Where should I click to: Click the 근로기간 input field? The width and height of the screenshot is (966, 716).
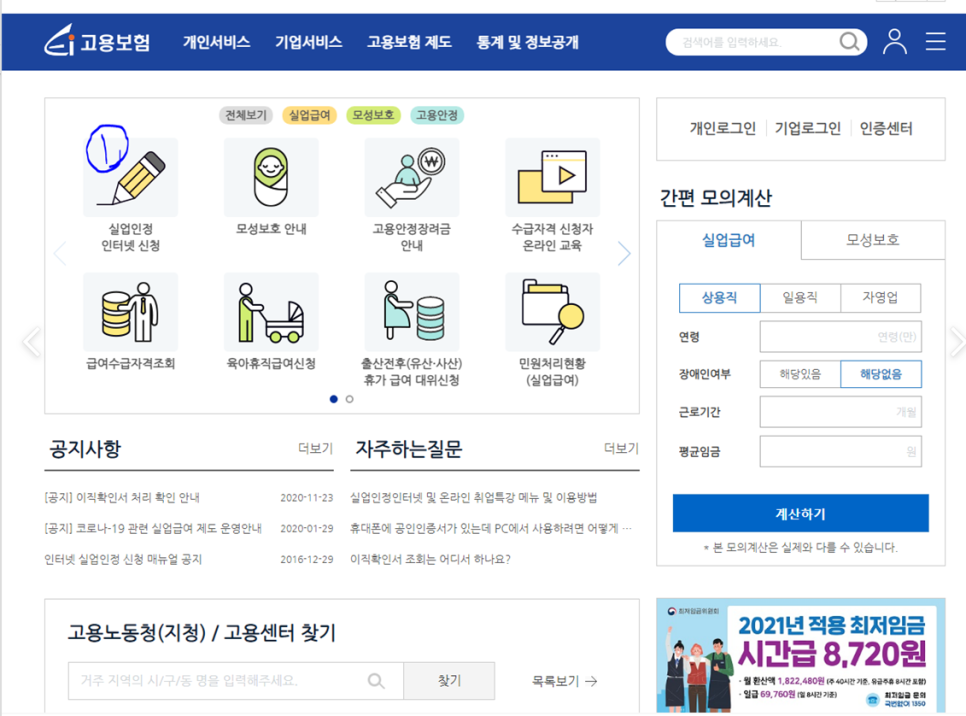[x=840, y=412]
